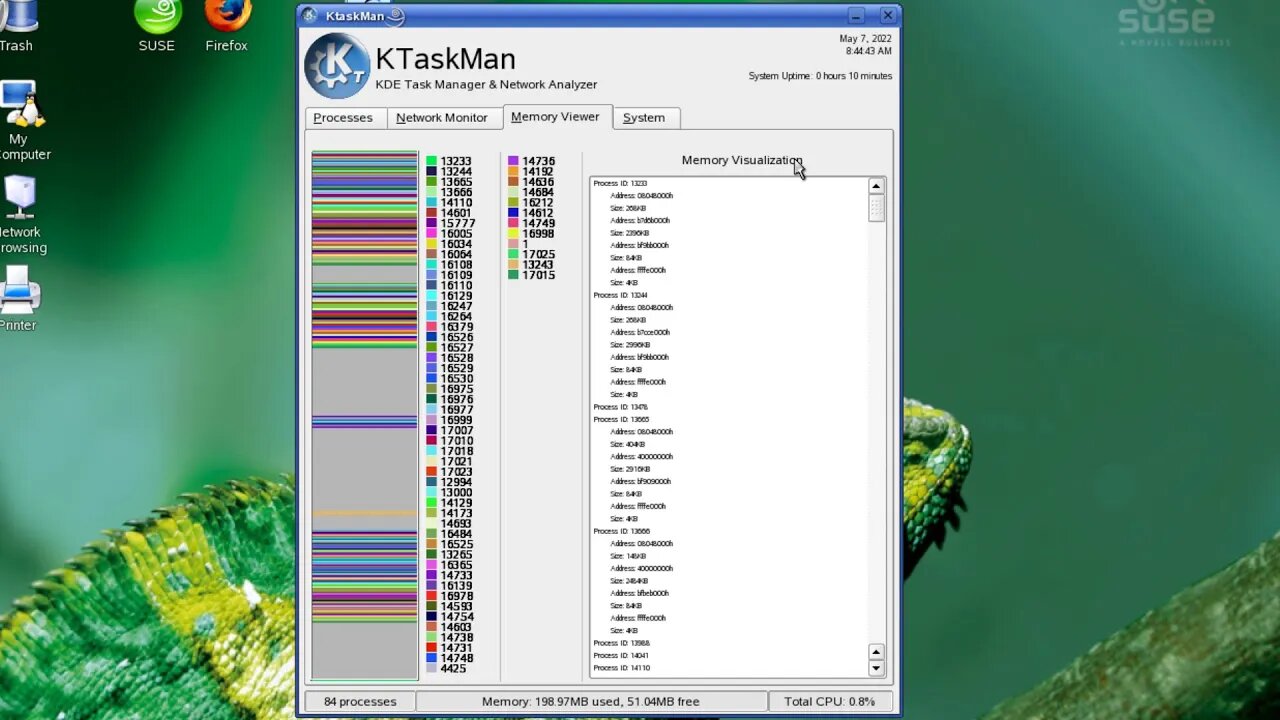Viewport: 1280px width, 720px height.
Task: Click the 'Address: b7cce000h' entry
Action: [x=640, y=332]
